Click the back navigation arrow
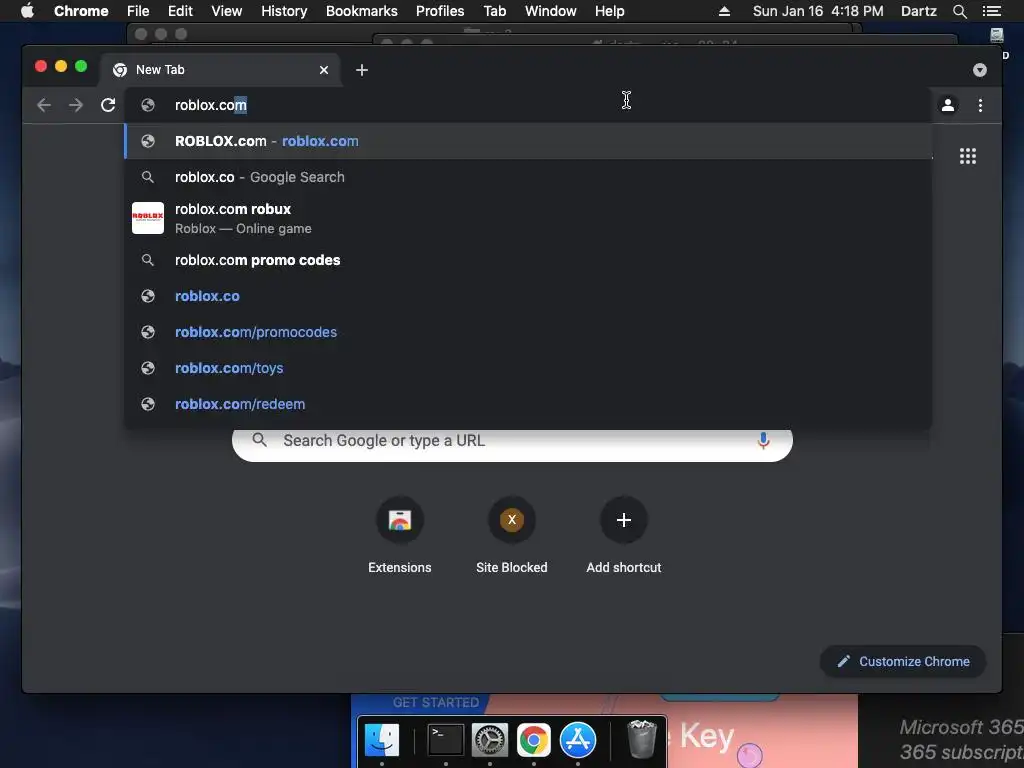This screenshot has height=768, width=1024. [44, 105]
